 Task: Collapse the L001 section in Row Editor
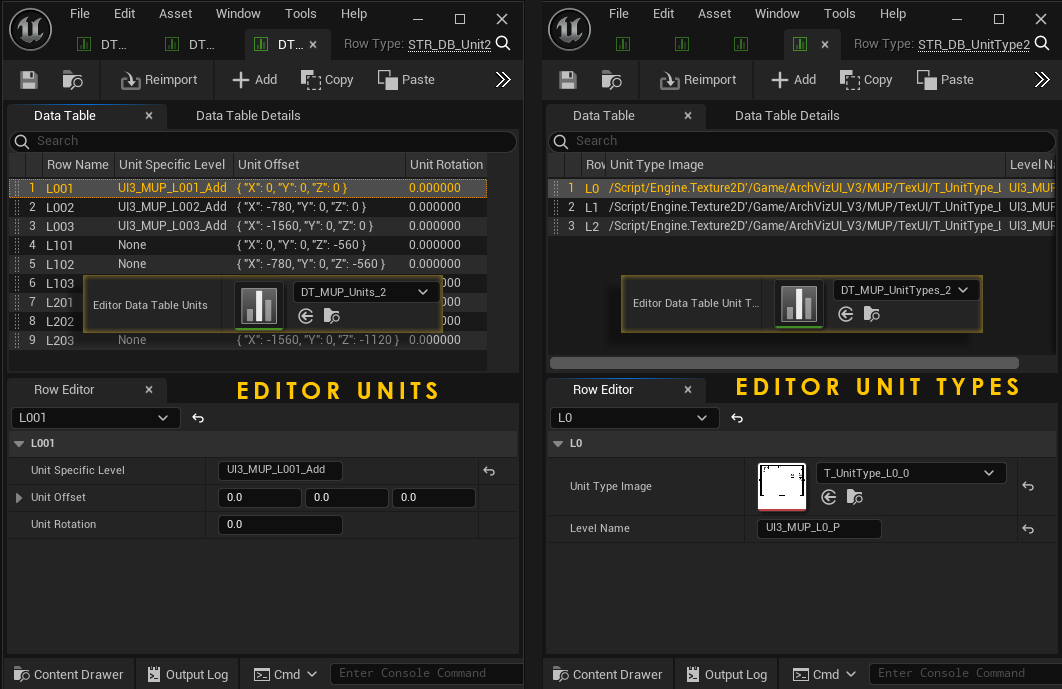[x=20, y=444]
